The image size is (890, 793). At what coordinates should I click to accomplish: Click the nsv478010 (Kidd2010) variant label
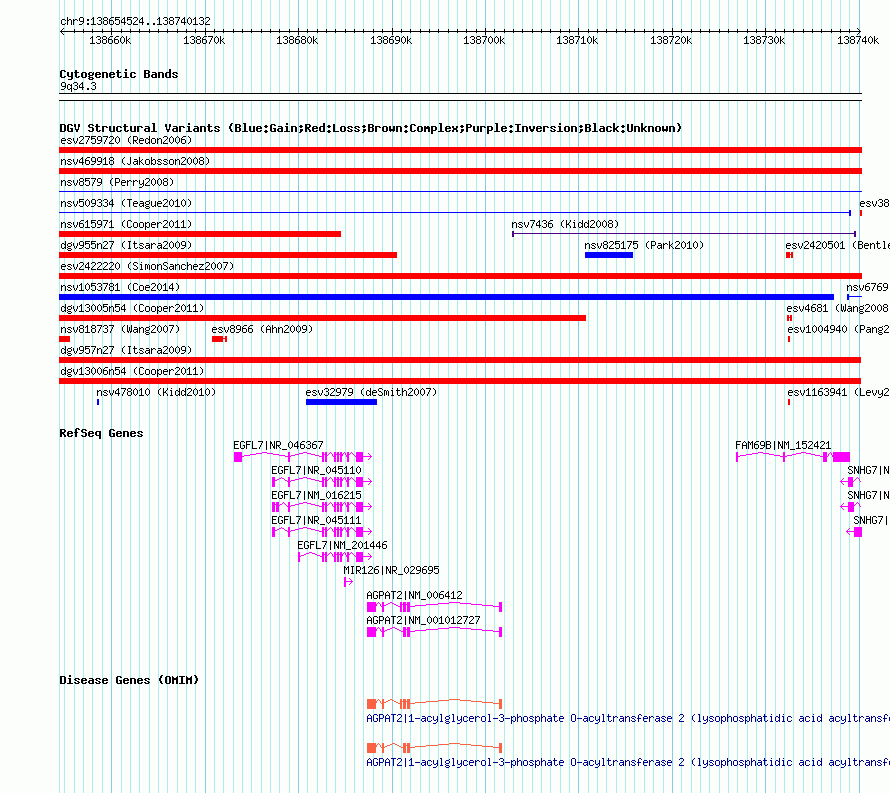coord(156,392)
